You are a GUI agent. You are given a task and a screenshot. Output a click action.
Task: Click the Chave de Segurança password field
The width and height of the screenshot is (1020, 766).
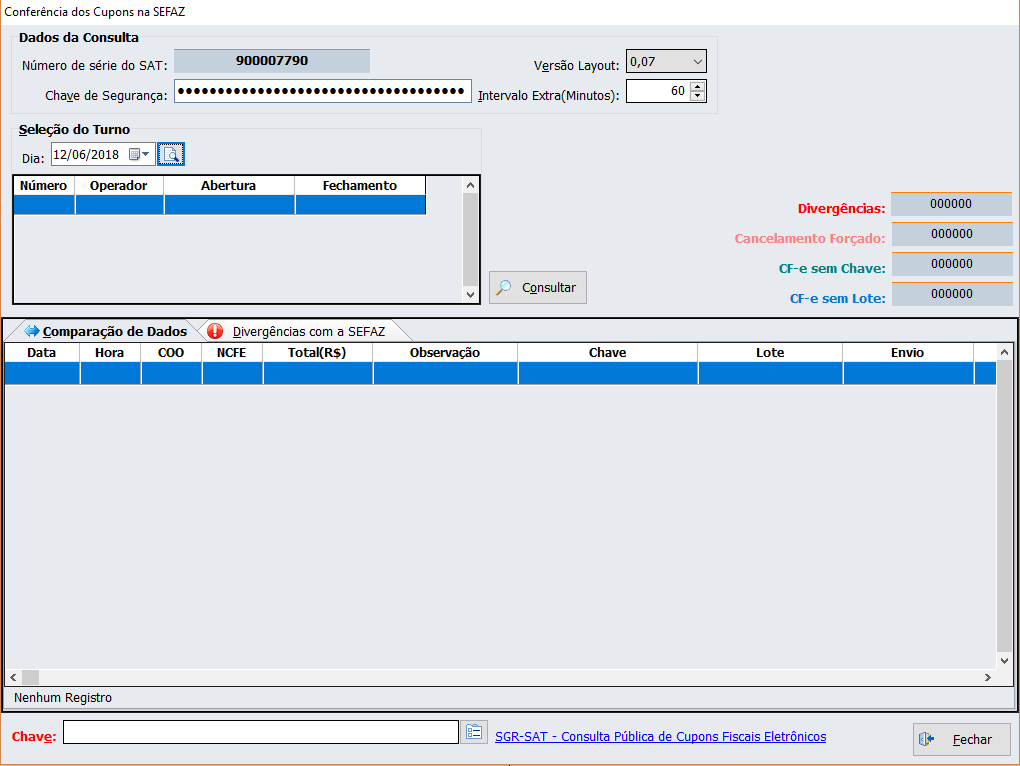pyautogui.click(x=322, y=92)
